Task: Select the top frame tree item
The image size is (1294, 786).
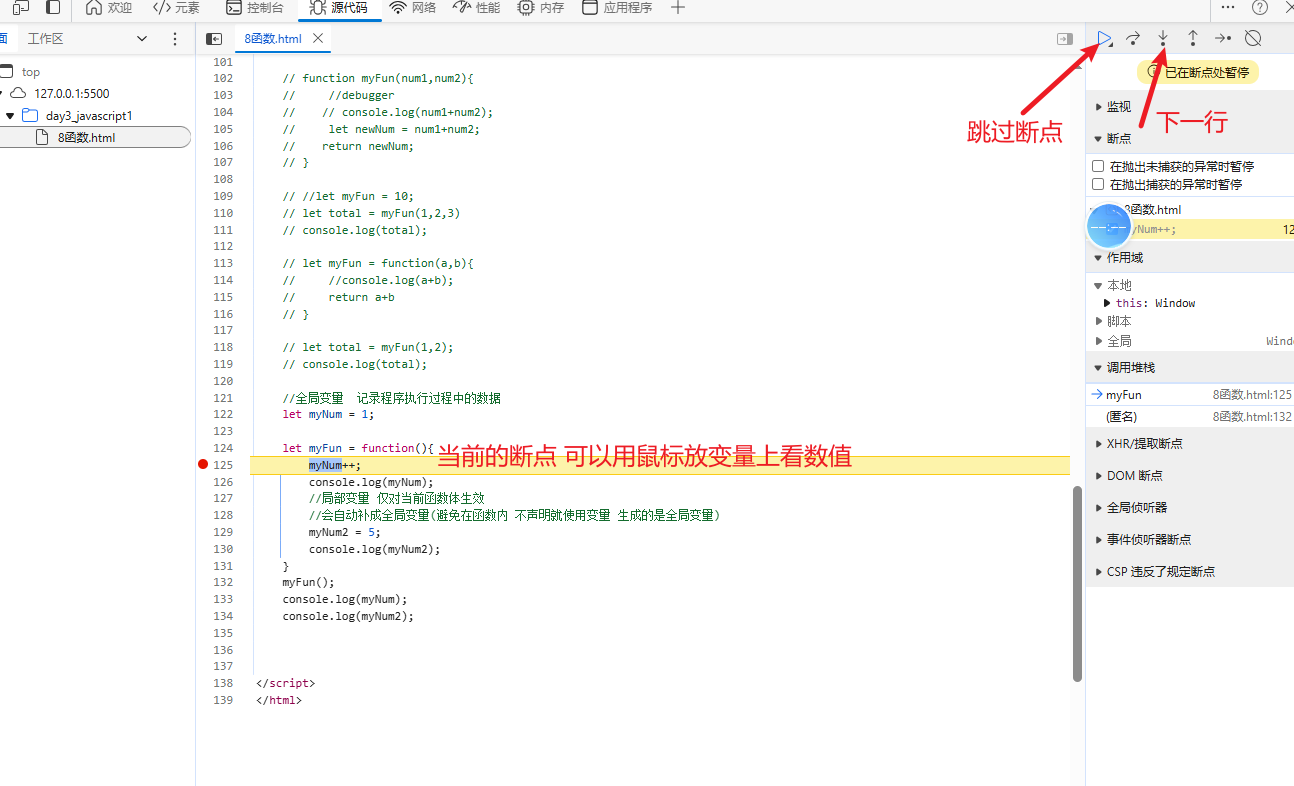Action: point(31,72)
